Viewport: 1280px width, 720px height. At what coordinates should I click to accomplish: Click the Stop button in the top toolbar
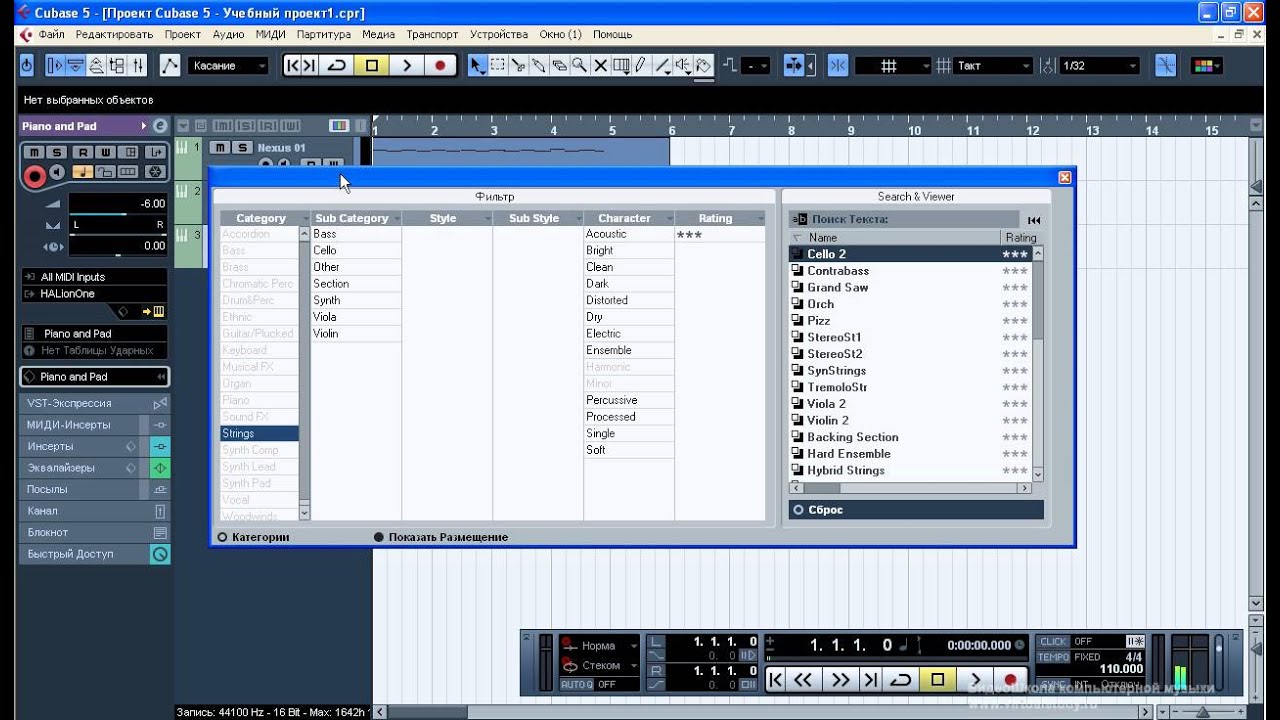pyautogui.click(x=372, y=66)
